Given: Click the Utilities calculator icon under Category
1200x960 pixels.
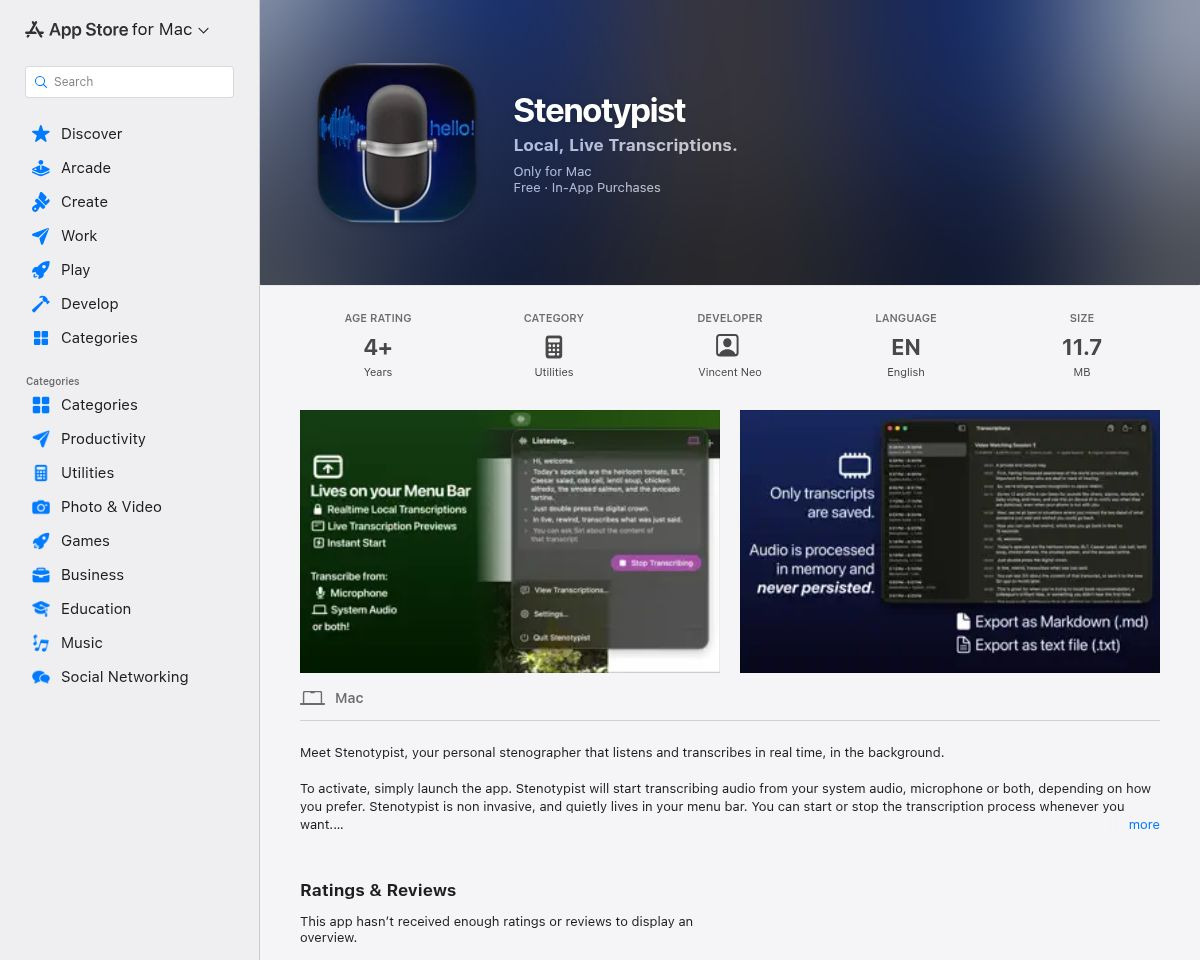Looking at the screenshot, I should tap(553, 347).
